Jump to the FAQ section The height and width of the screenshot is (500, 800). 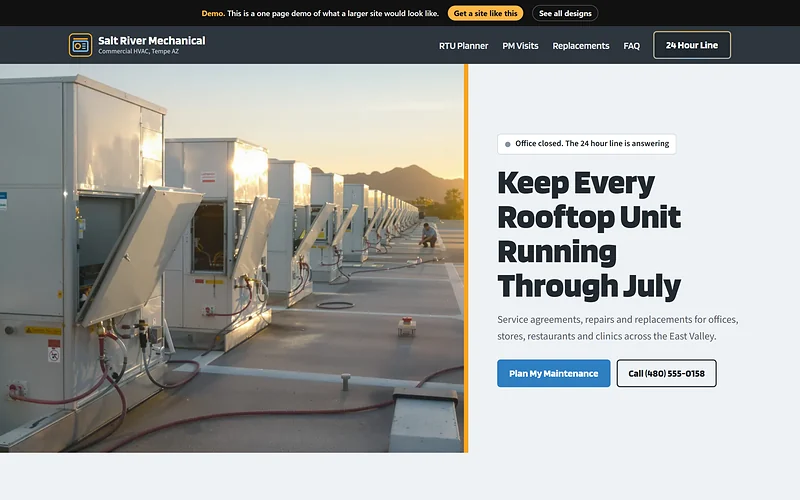tap(631, 46)
